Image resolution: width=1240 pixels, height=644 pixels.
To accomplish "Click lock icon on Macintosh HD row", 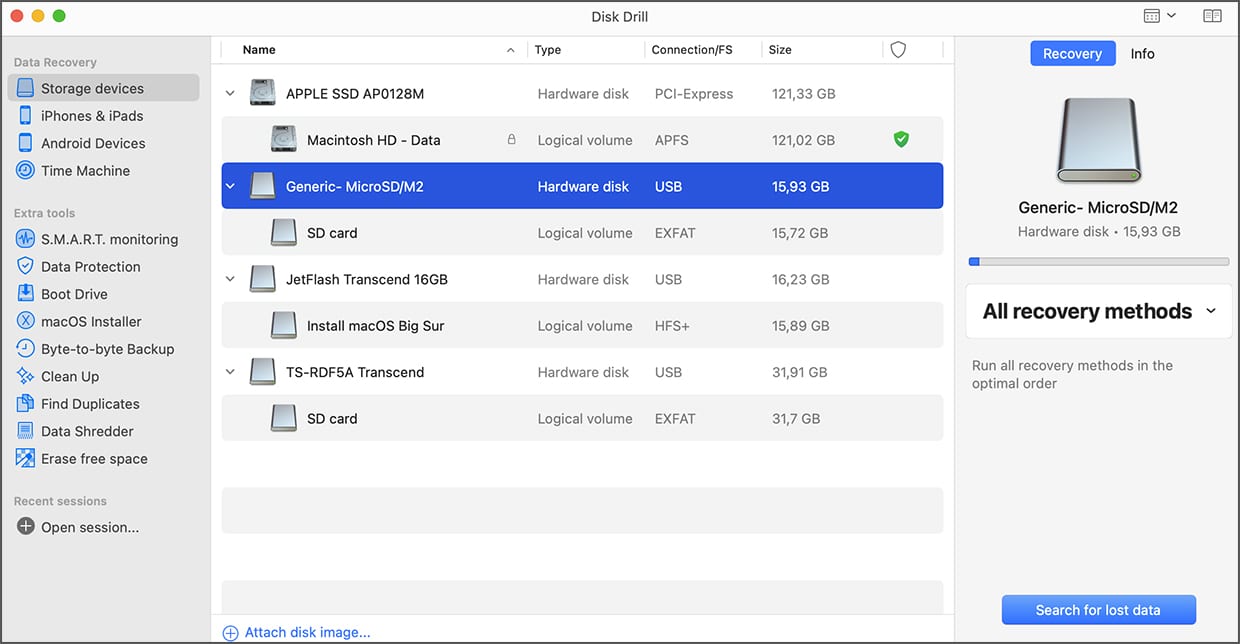I will [512, 140].
